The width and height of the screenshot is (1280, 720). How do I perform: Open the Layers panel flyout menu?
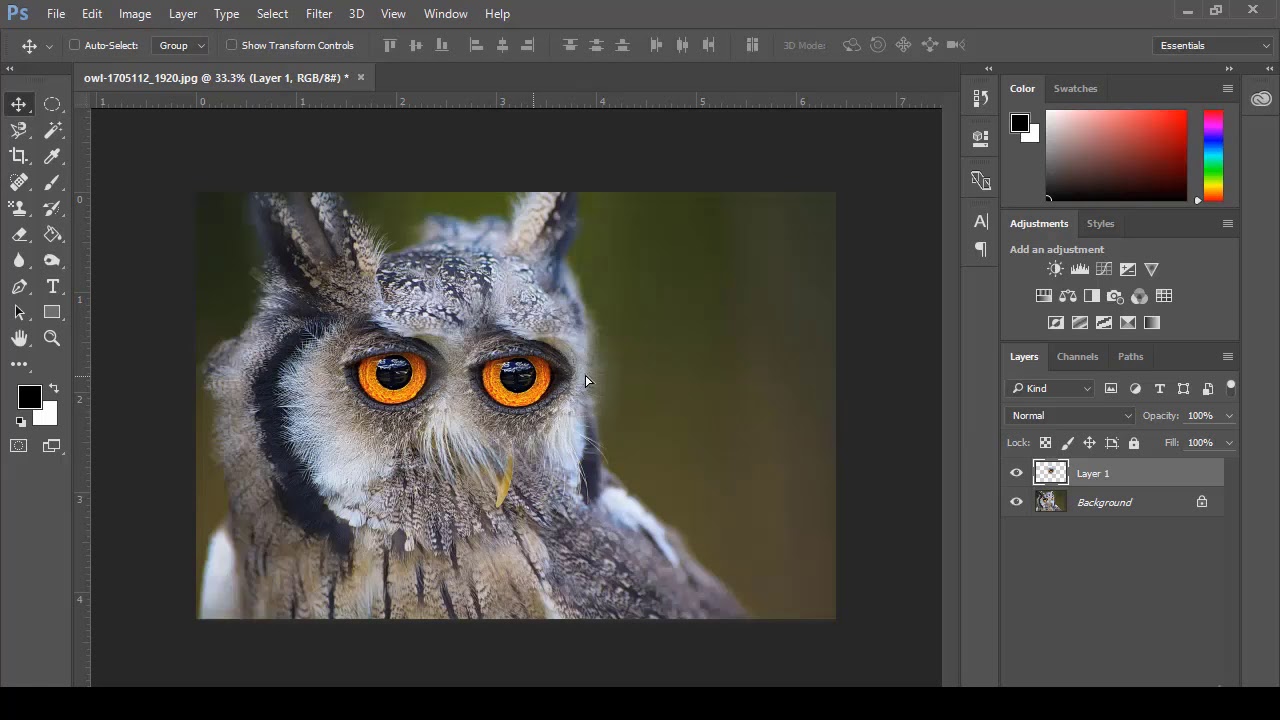[x=1227, y=357]
